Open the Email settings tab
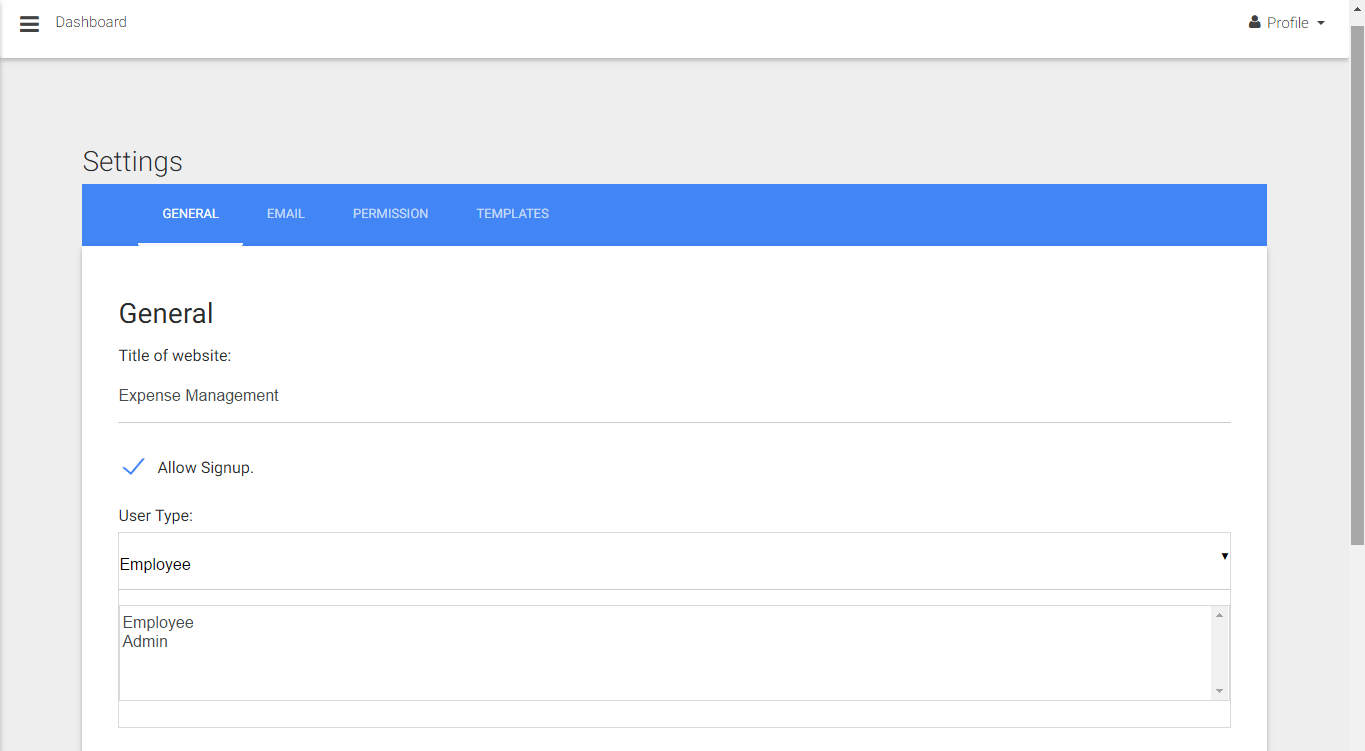This screenshot has height=751, width=1365. pos(285,214)
